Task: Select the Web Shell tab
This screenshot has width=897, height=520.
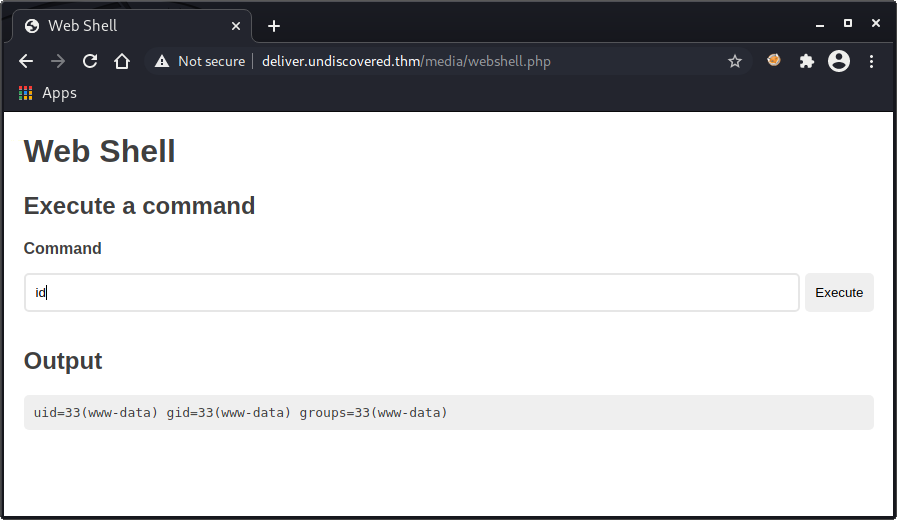Action: click(x=120, y=25)
